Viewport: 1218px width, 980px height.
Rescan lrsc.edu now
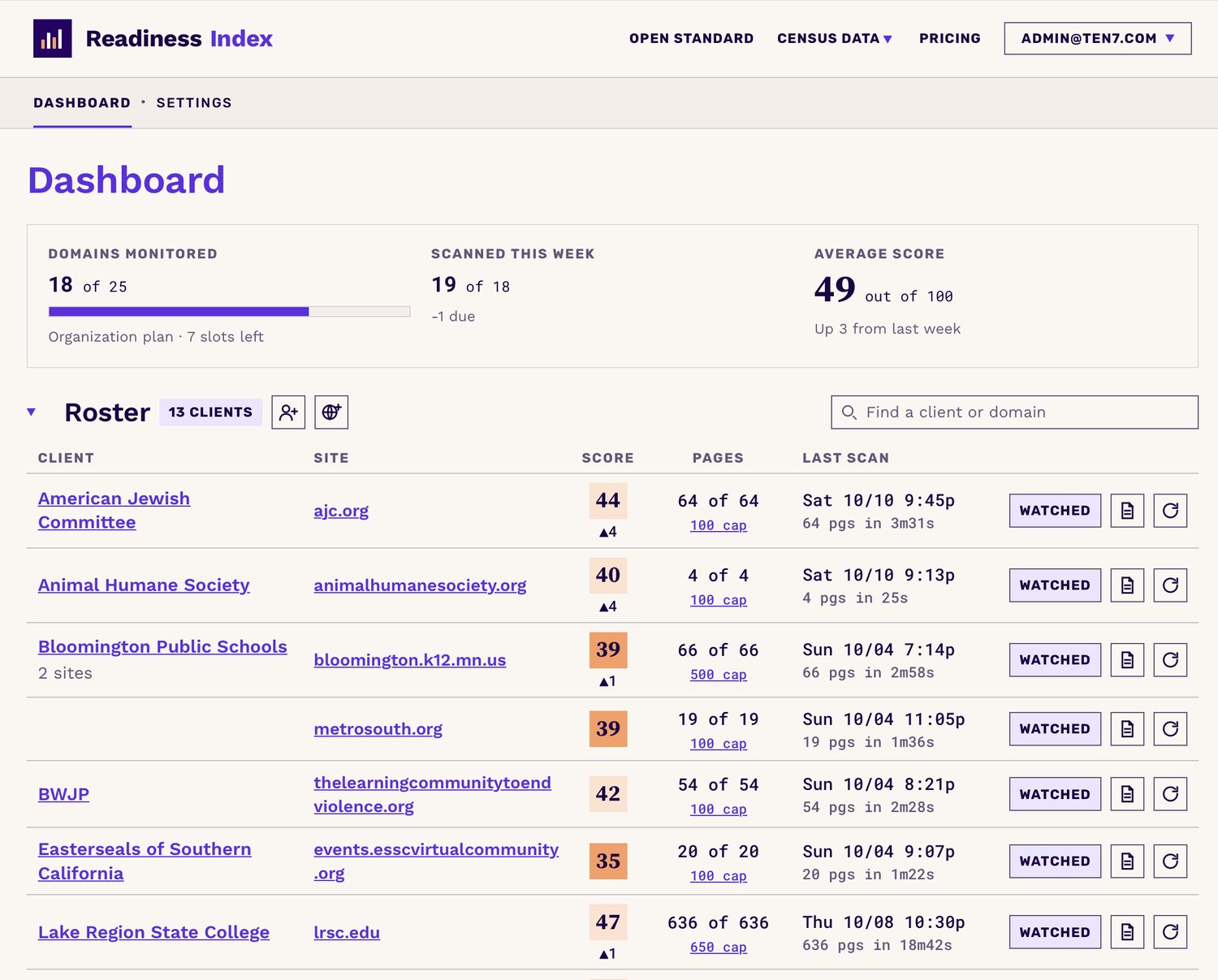[1170, 932]
